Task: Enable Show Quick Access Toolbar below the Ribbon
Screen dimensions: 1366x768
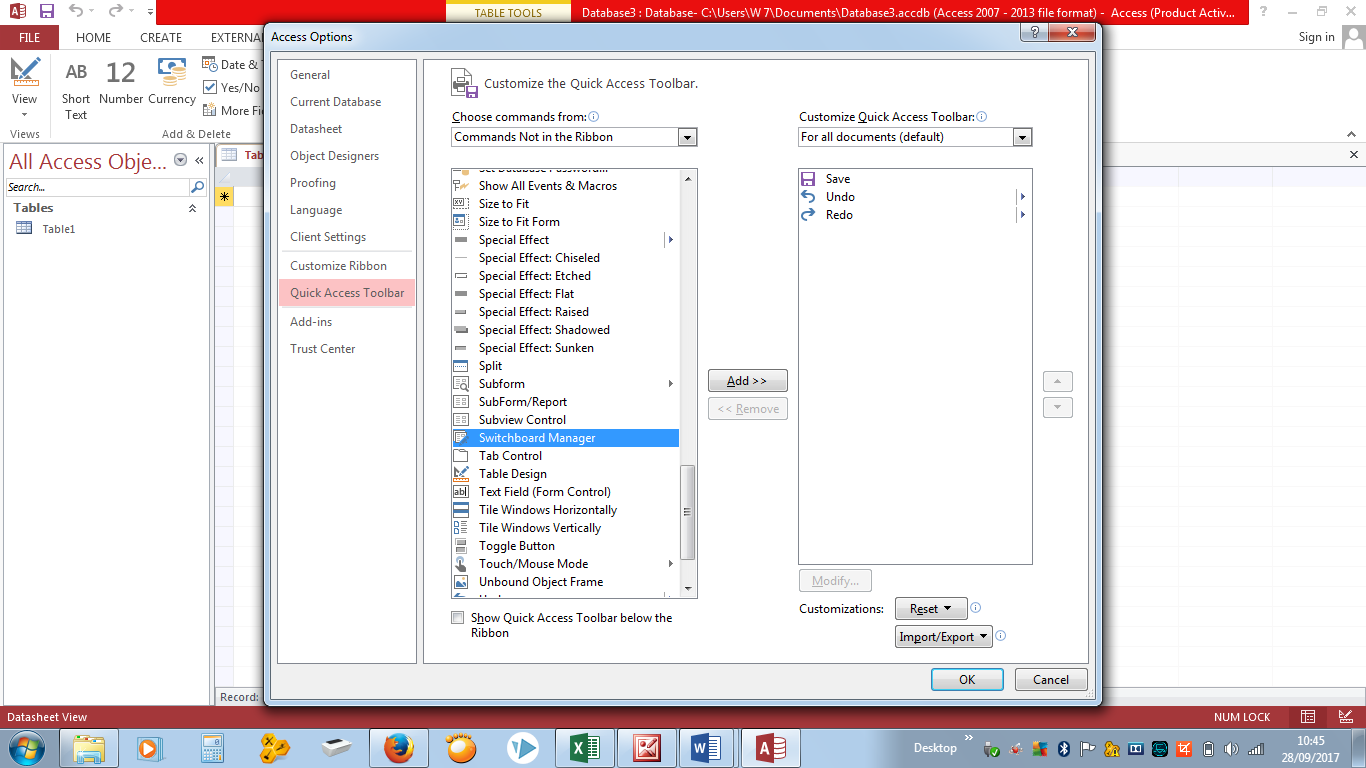Action: [x=458, y=618]
